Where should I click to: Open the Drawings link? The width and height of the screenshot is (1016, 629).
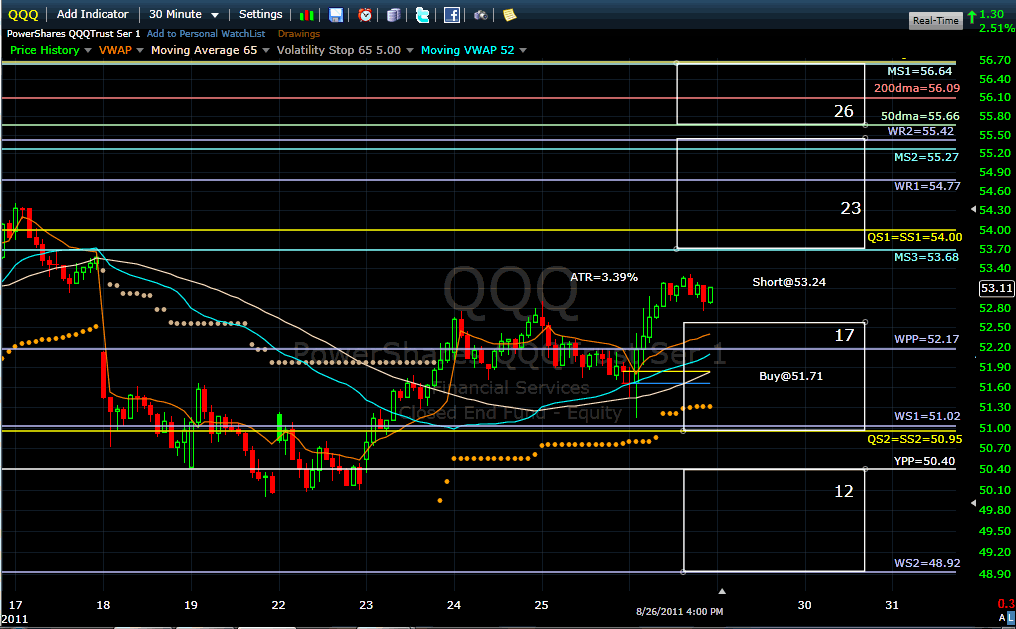pos(299,33)
